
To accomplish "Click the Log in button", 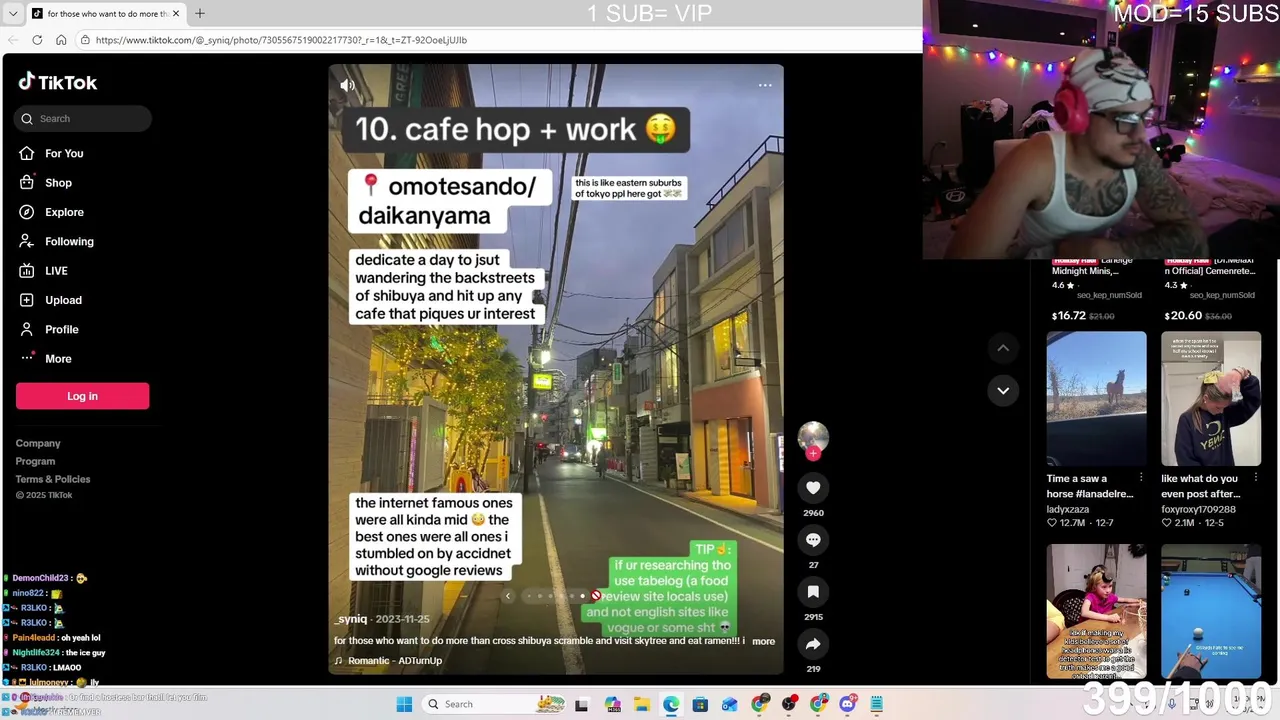I will point(82,396).
